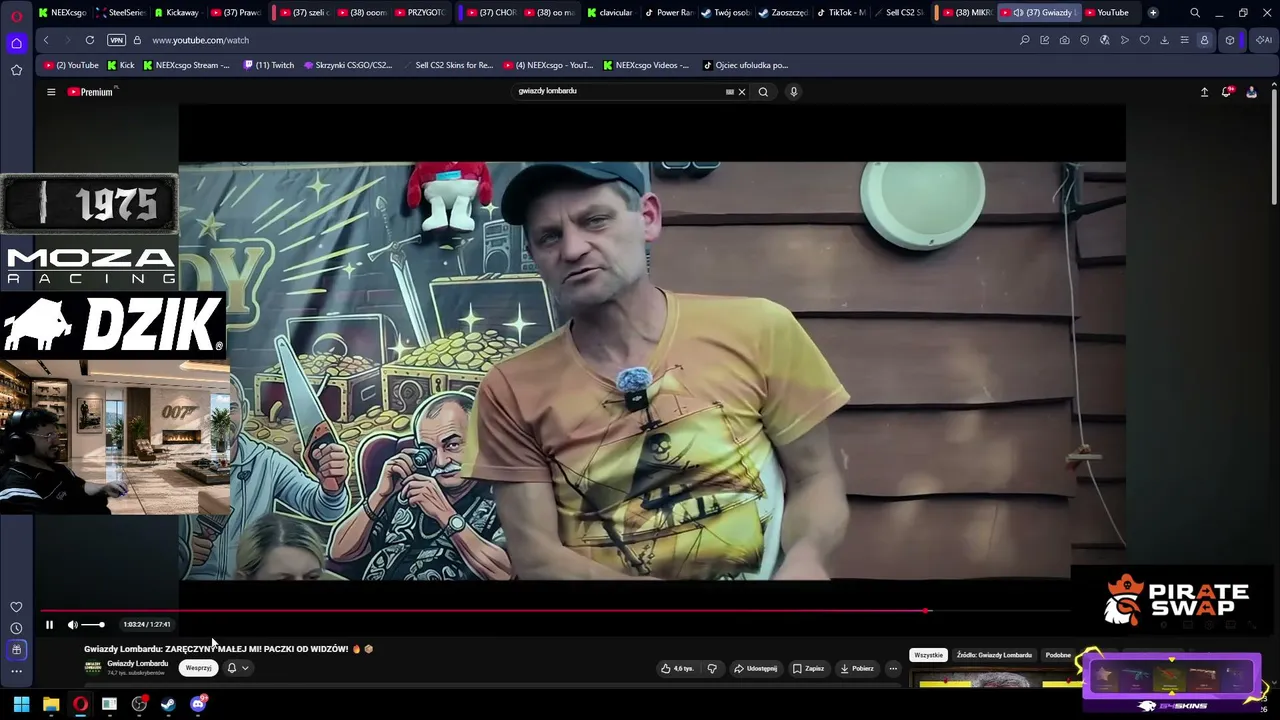Share the video via Udostępnij
This screenshot has width=1280, height=720.
click(x=755, y=668)
